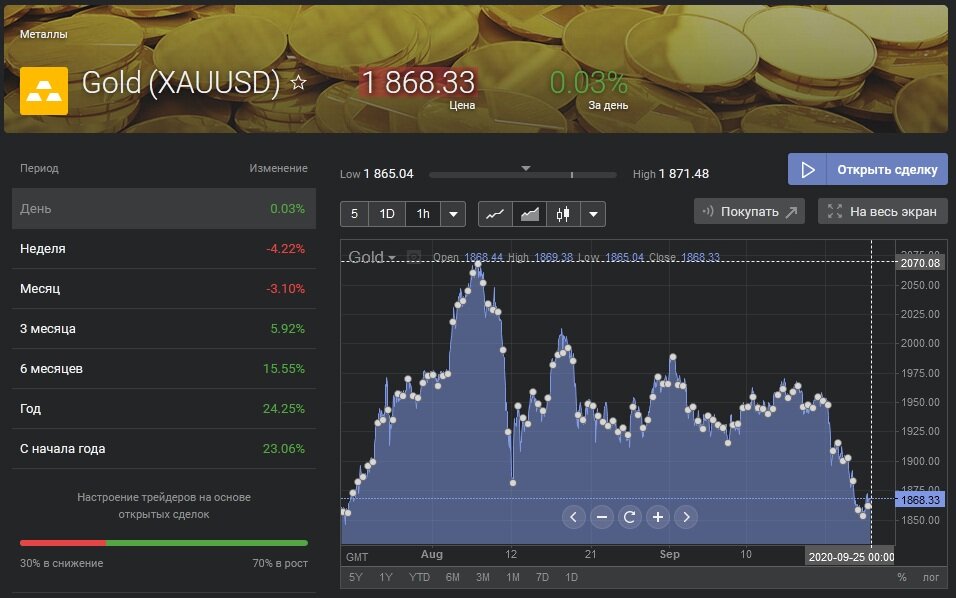Reset the chart view with refresh icon

pos(629,517)
